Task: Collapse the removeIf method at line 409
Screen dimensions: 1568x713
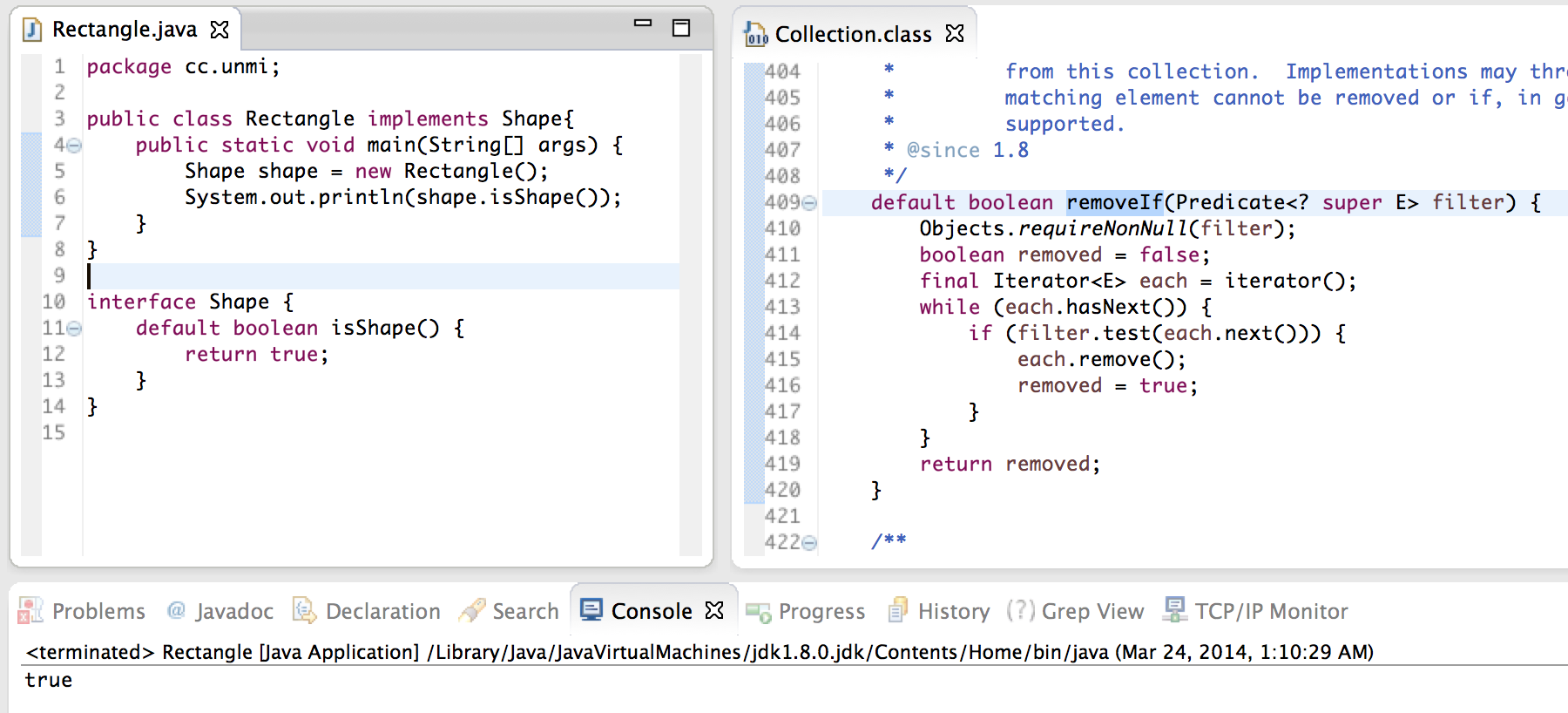Action: (809, 203)
